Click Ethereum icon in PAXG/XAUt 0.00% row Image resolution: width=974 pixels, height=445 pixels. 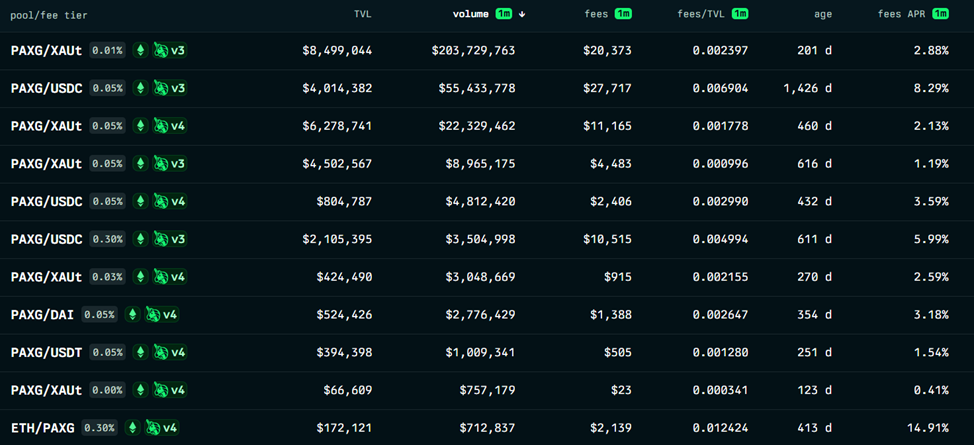click(140, 390)
